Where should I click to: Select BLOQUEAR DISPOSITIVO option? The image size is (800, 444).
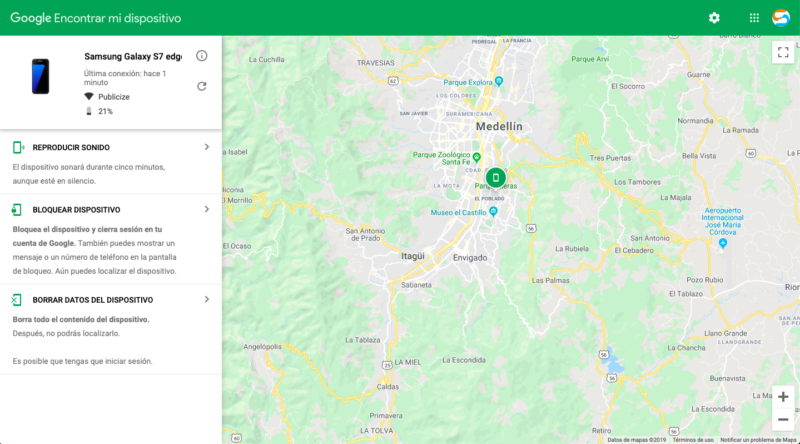pyautogui.click(x=77, y=210)
